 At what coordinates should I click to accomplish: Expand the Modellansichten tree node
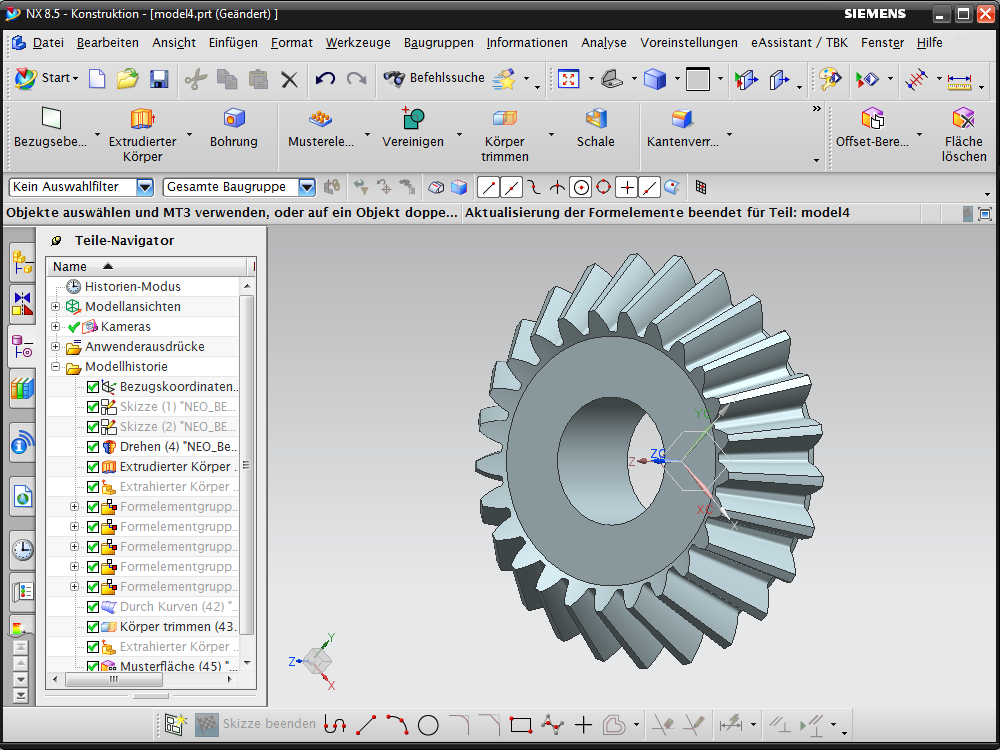coord(56,307)
